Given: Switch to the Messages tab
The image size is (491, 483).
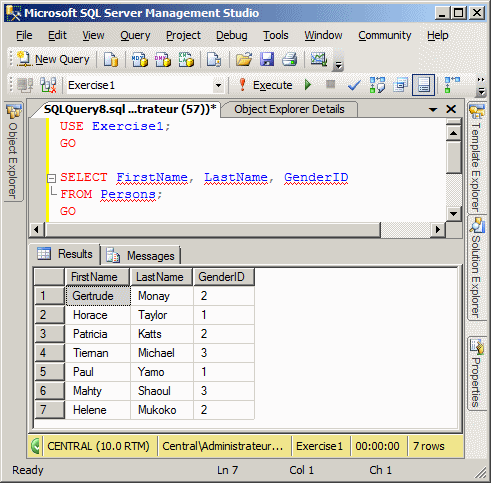Looking at the screenshot, I should point(140,256).
